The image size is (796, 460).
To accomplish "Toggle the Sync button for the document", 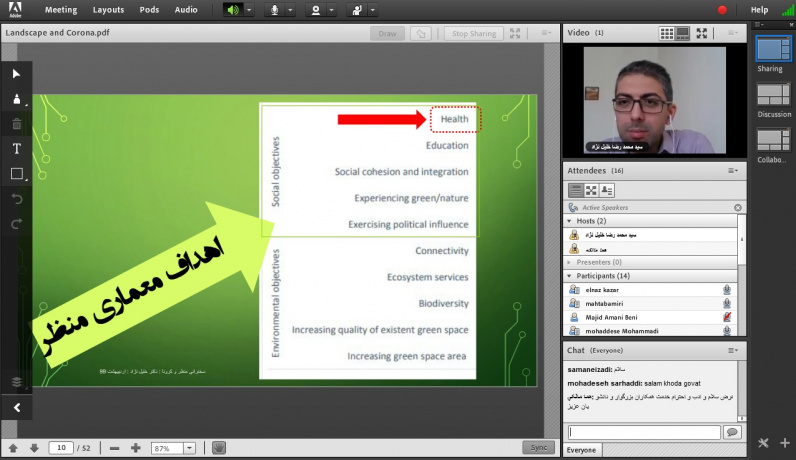I will click(537, 448).
